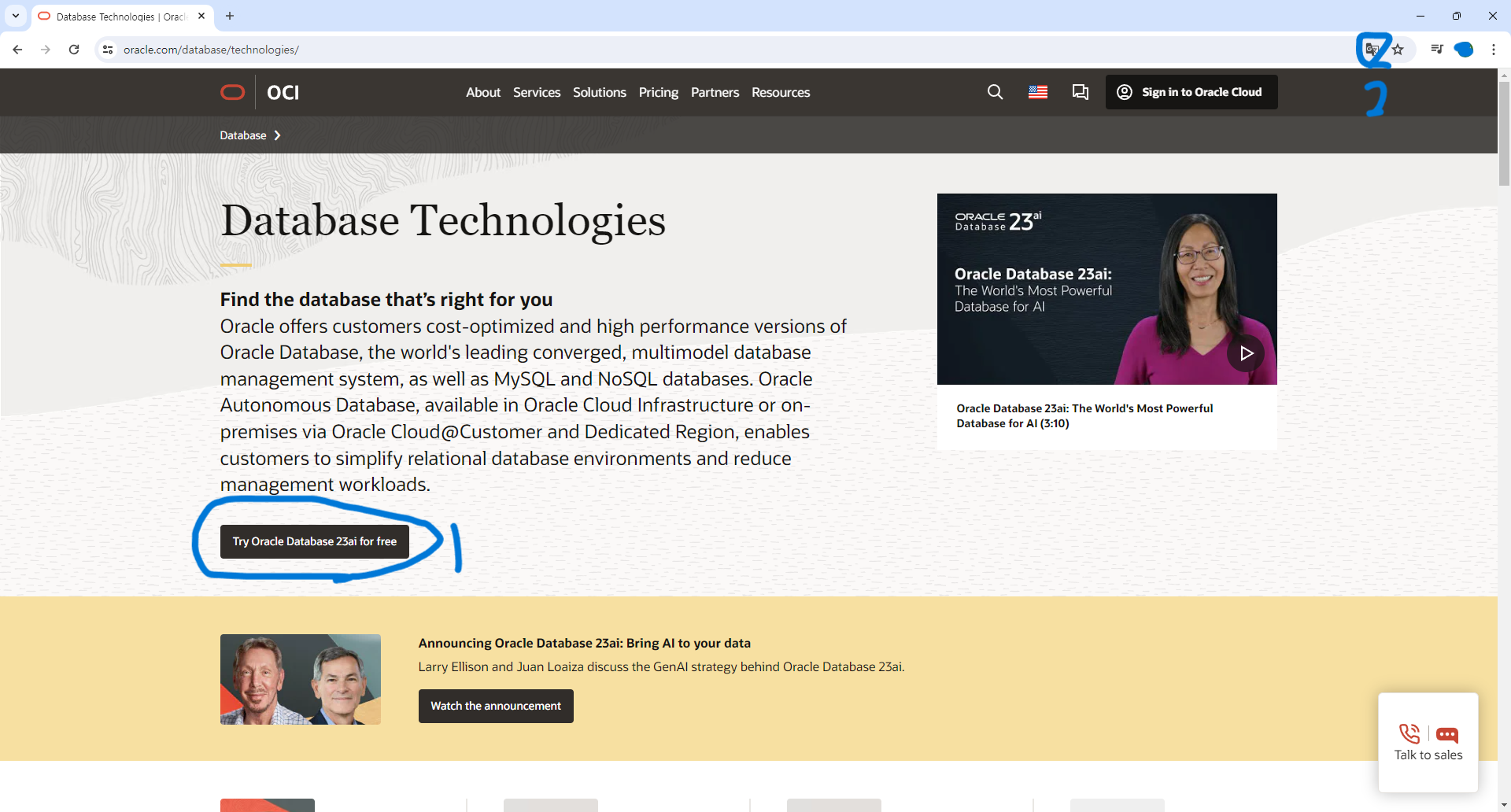Viewport: 1511px width, 812px height.
Task: Open the Solutions menu
Action: tap(600, 92)
